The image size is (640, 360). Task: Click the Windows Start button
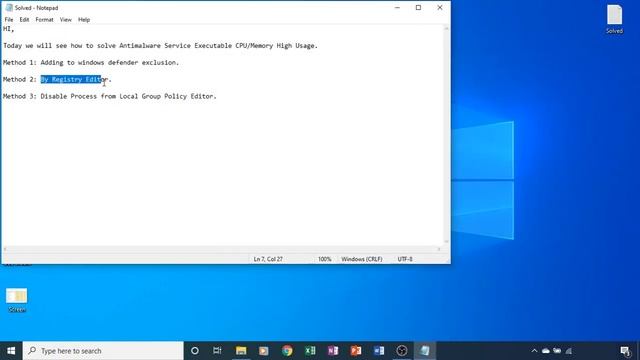click(11, 351)
